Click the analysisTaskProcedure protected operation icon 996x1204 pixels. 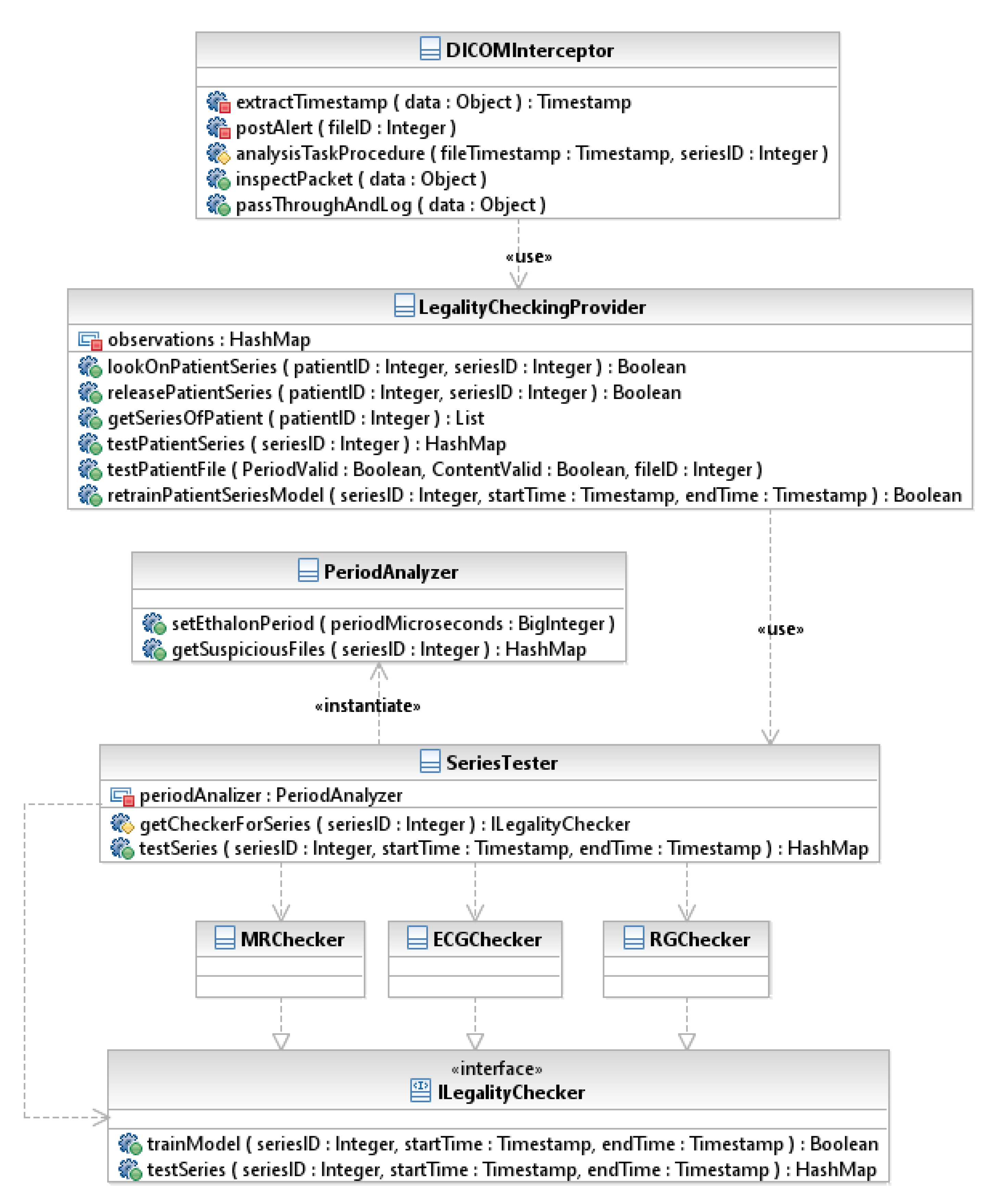[x=218, y=153]
